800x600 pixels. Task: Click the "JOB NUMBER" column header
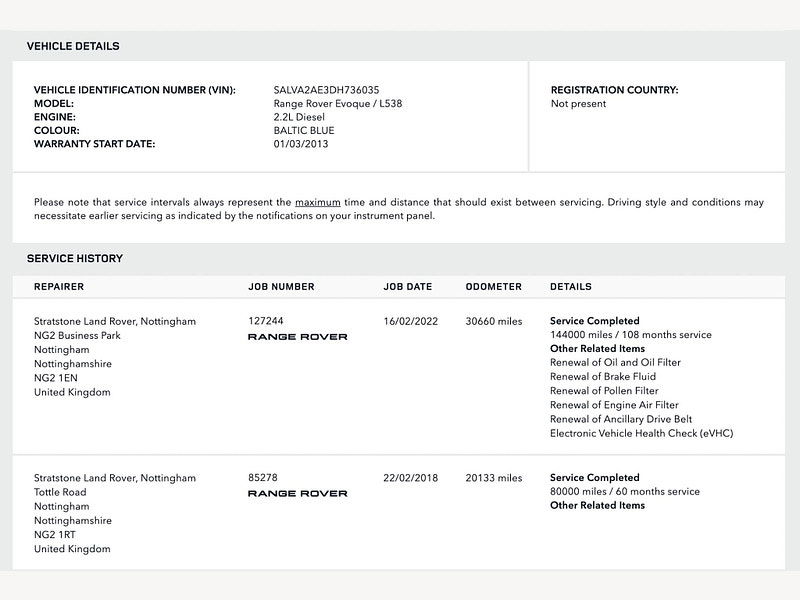[x=281, y=287]
